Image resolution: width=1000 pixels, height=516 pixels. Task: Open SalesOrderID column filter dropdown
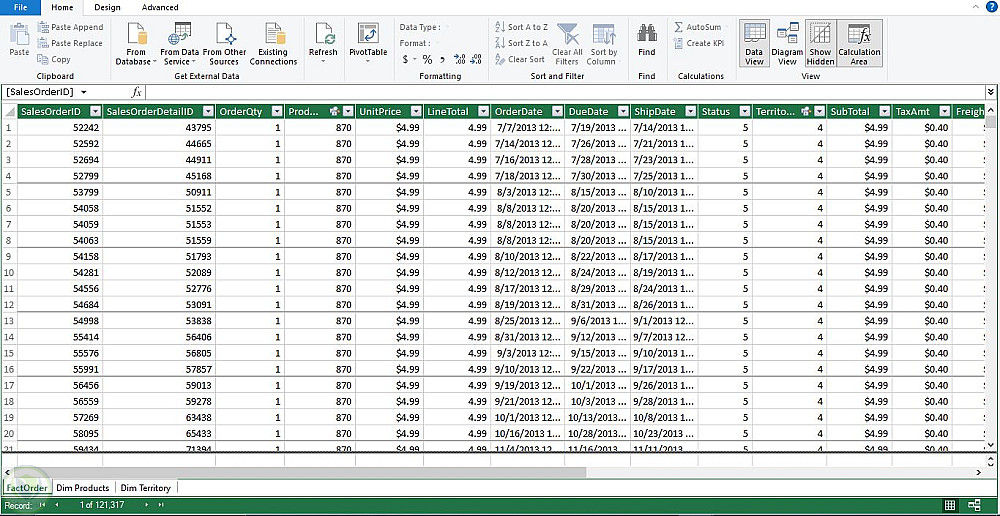[95, 112]
